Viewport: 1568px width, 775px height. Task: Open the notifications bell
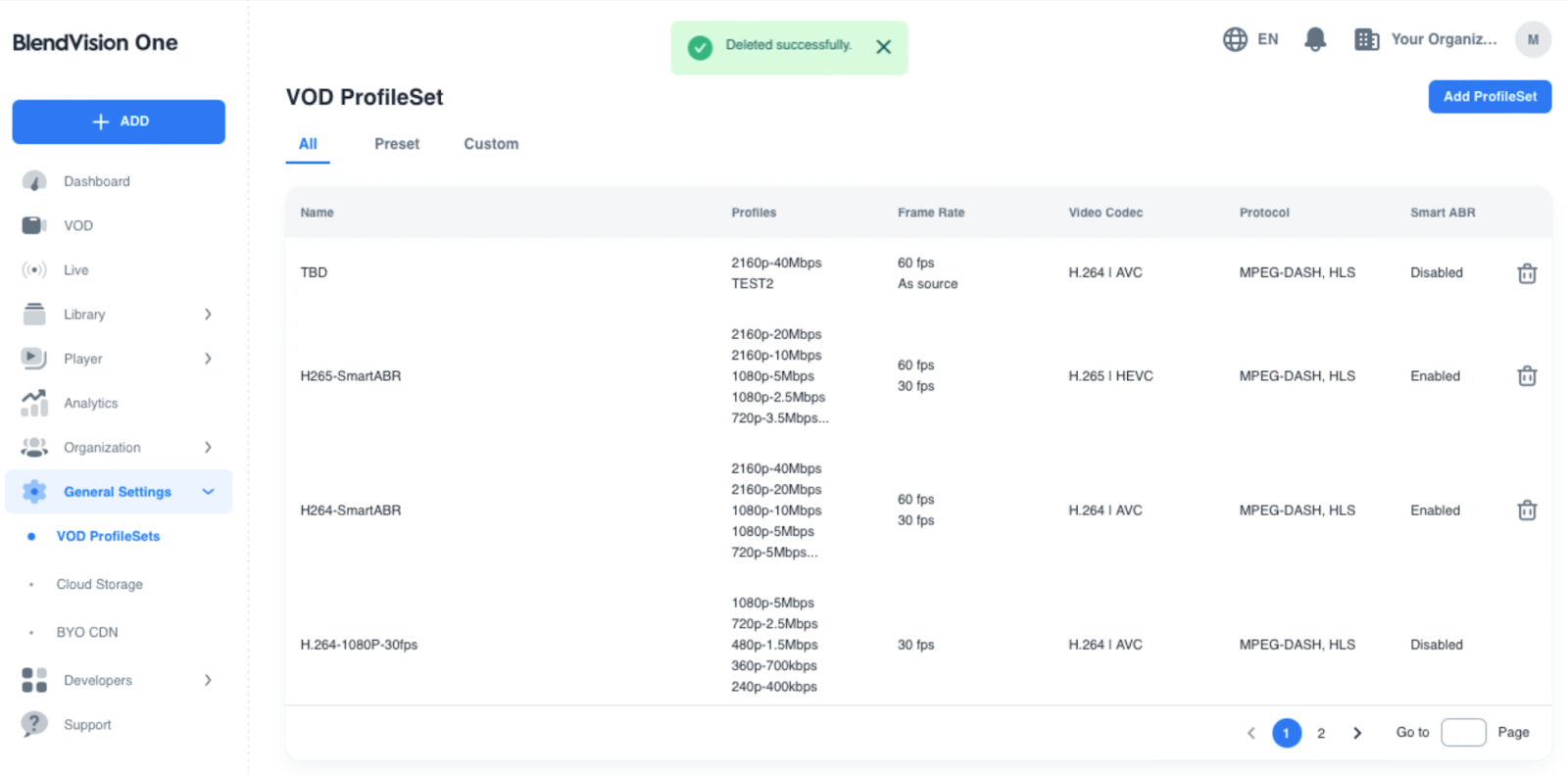pyautogui.click(x=1314, y=39)
